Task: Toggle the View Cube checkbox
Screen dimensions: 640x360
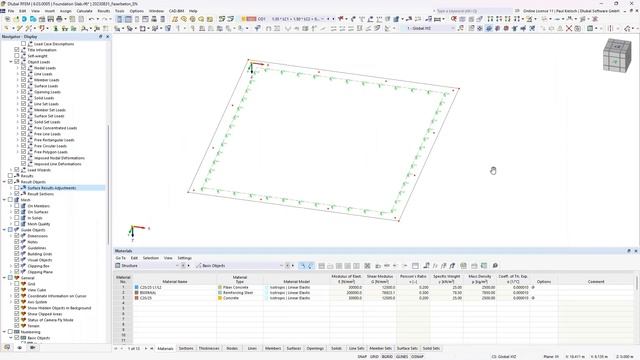Action: click(17, 290)
